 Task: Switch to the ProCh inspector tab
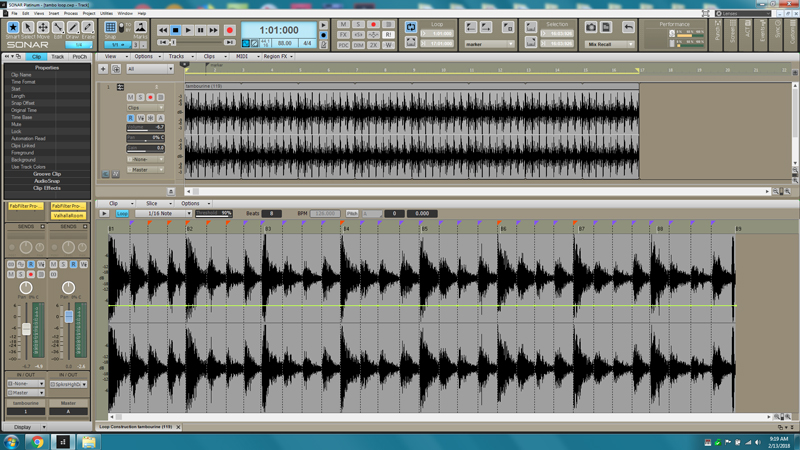(79, 57)
